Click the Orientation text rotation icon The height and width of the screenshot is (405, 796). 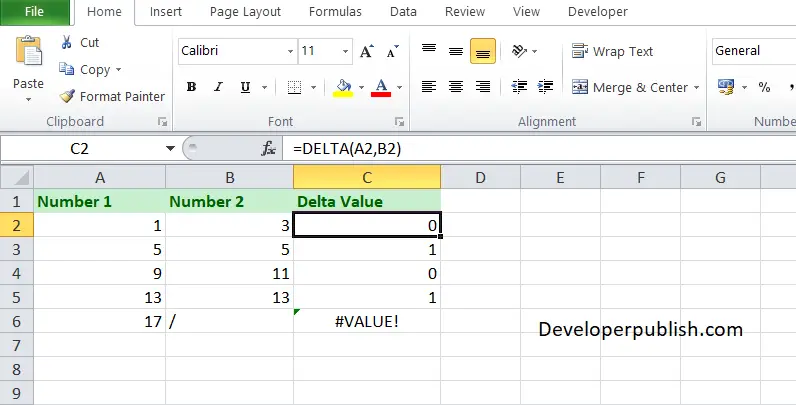(520, 51)
